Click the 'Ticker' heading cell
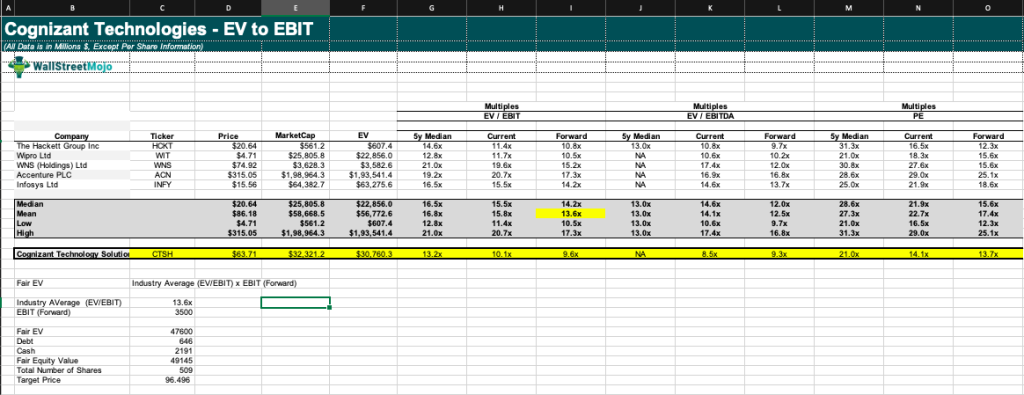 click(162, 136)
